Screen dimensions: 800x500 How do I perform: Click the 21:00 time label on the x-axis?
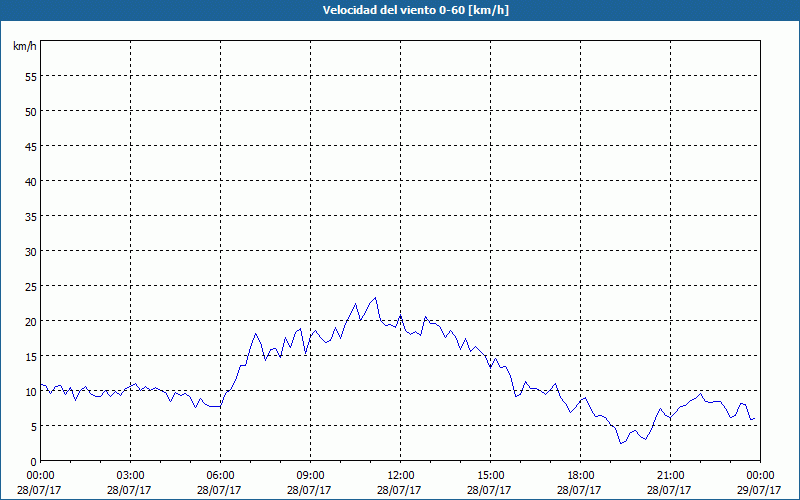(x=670, y=476)
